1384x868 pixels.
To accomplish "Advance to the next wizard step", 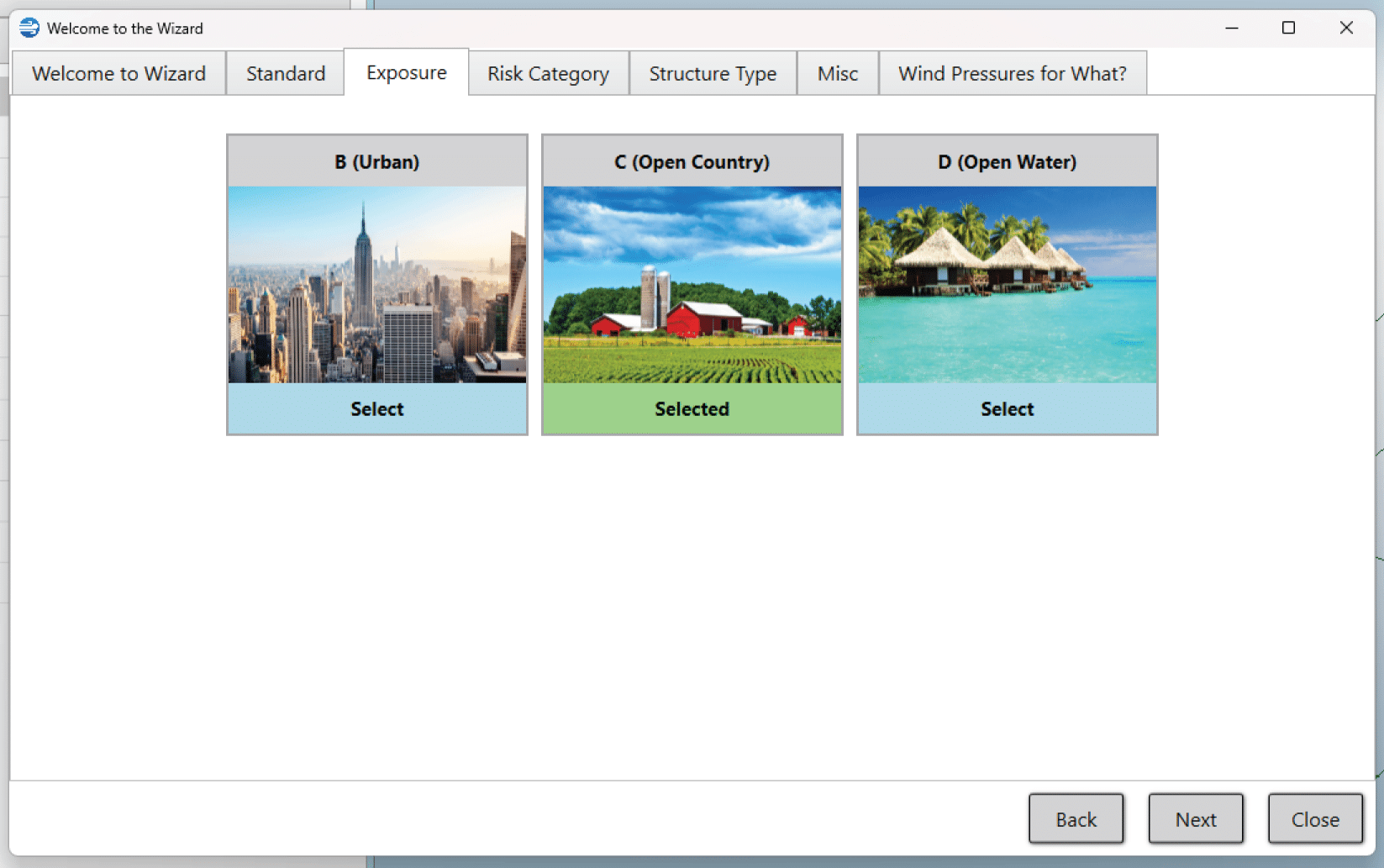I will [x=1196, y=818].
